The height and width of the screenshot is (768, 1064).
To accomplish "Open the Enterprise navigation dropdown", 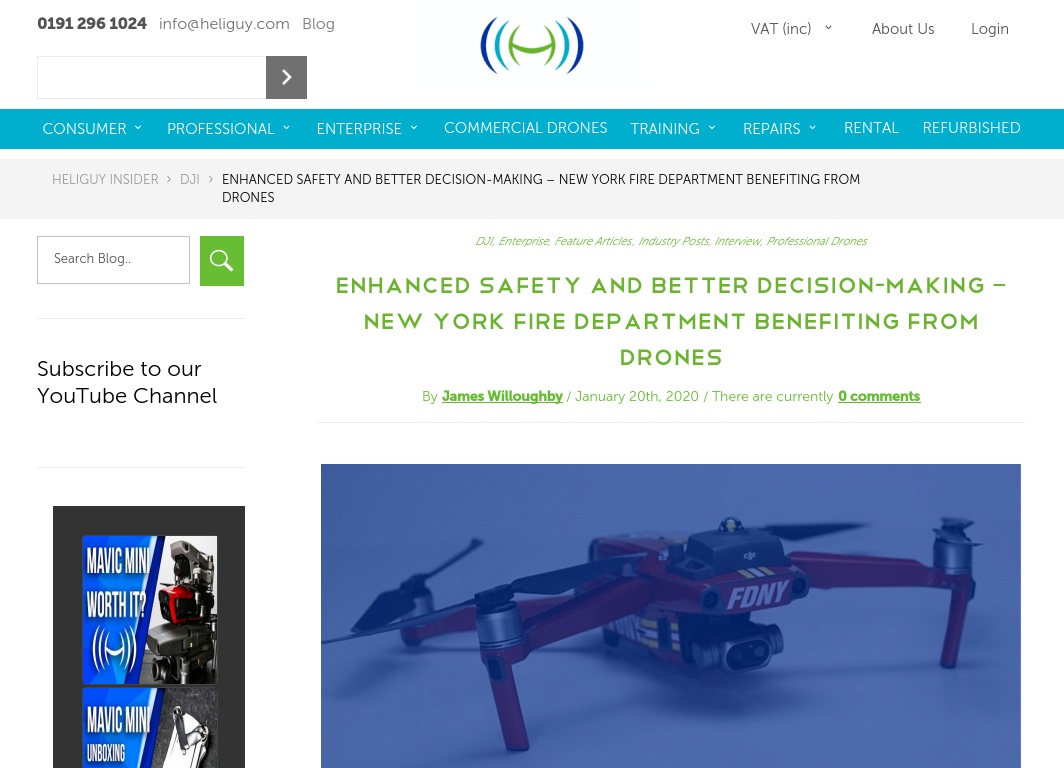I will point(367,128).
